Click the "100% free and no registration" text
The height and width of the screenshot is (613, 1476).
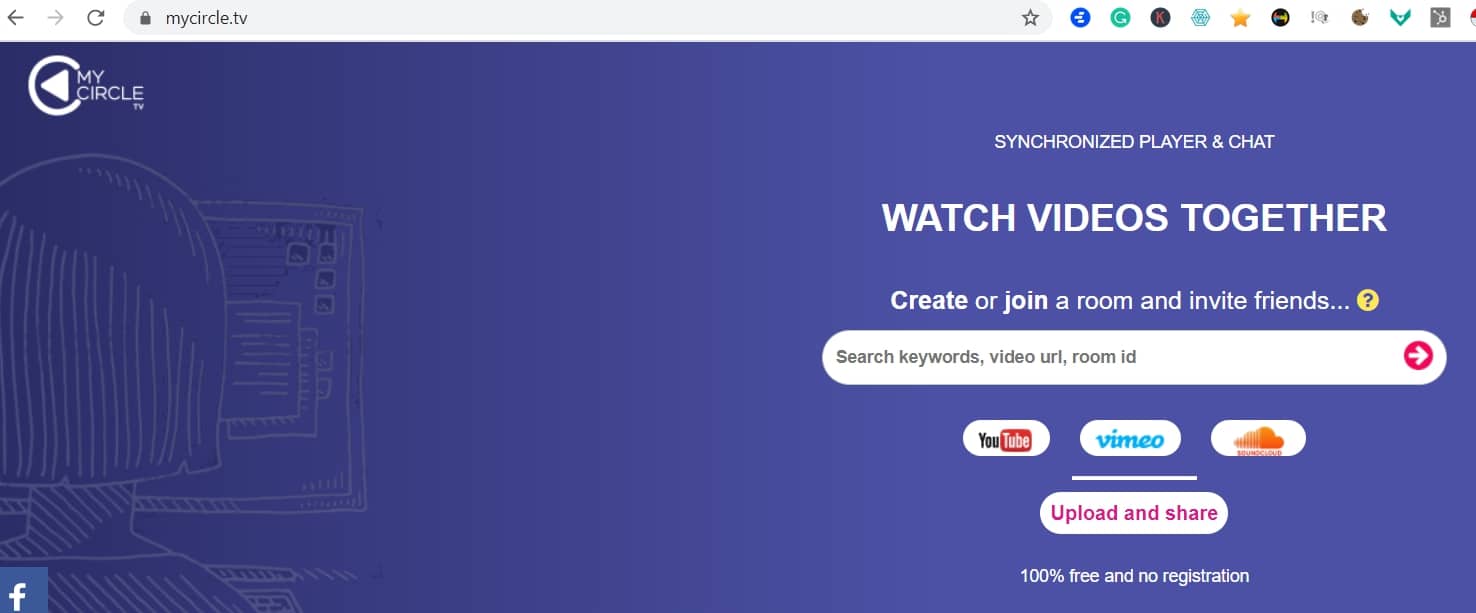(x=1134, y=576)
